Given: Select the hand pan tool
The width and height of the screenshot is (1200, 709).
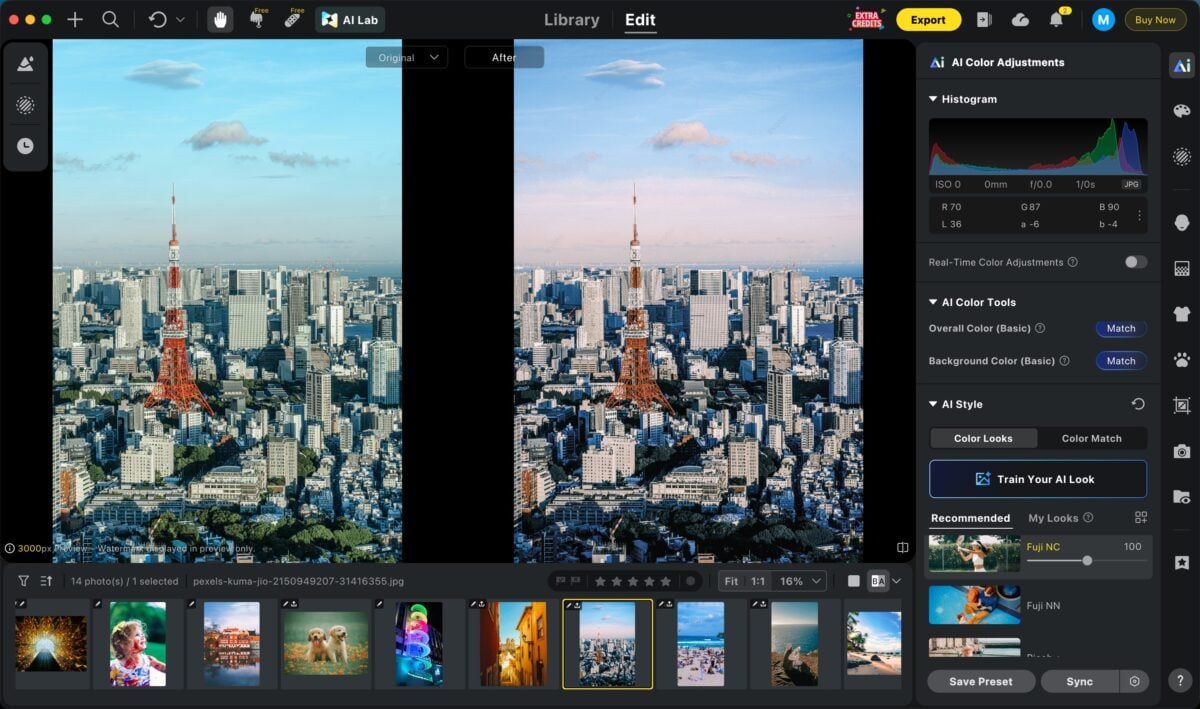Looking at the screenshot, I should click(220, 19).
